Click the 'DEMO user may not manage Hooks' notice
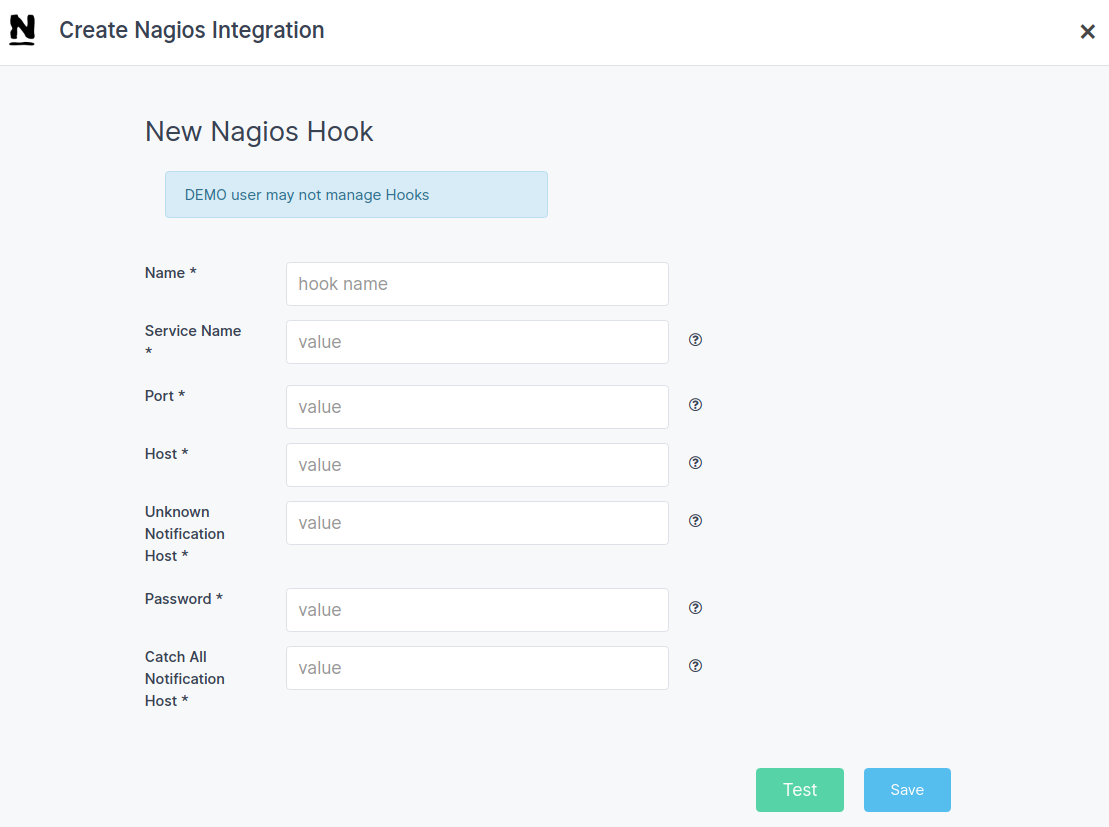The image size is (1109, 827). 356,195
